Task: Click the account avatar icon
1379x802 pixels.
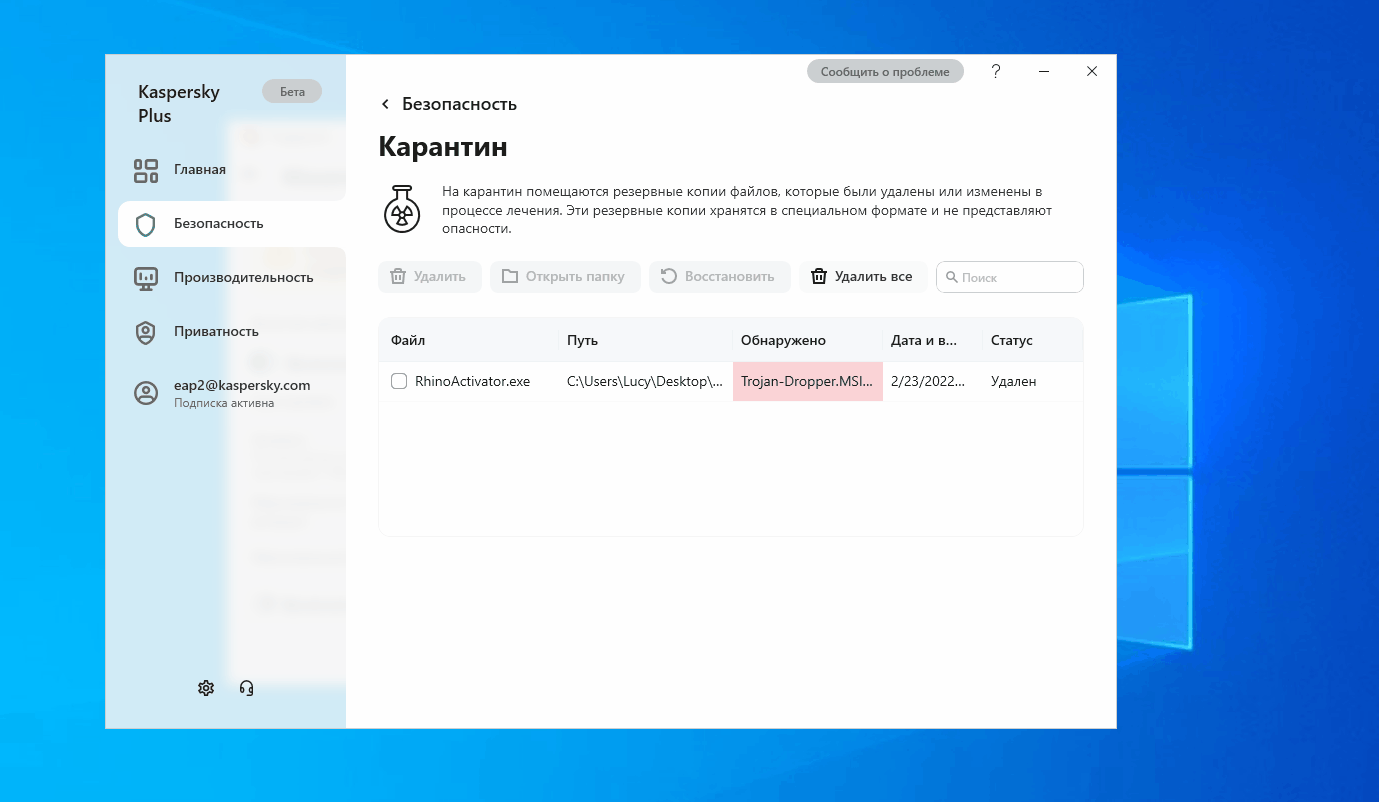Action: tap(146, 393)
